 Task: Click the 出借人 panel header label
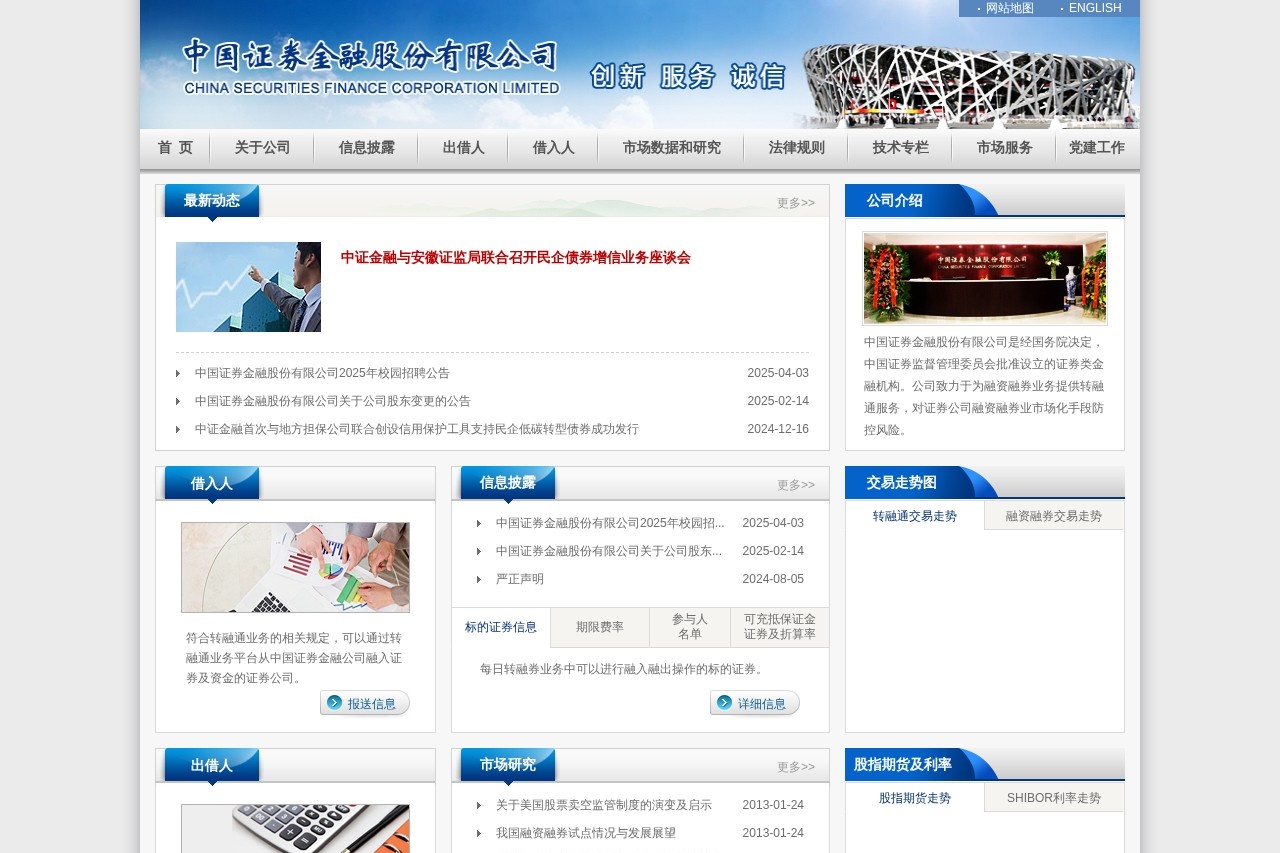(212, 765)
